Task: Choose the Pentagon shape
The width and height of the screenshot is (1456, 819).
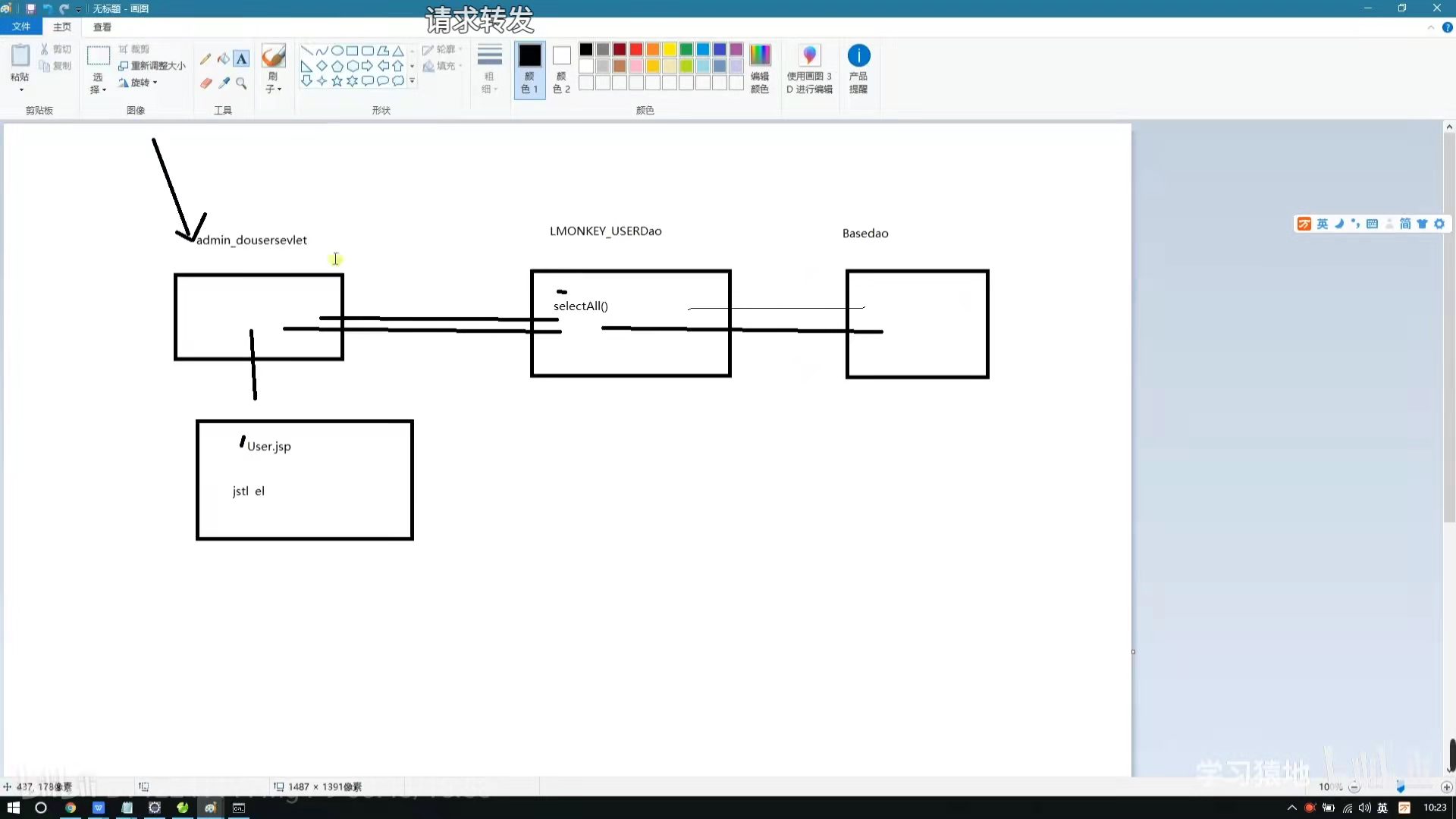Action: coord(337,66)
